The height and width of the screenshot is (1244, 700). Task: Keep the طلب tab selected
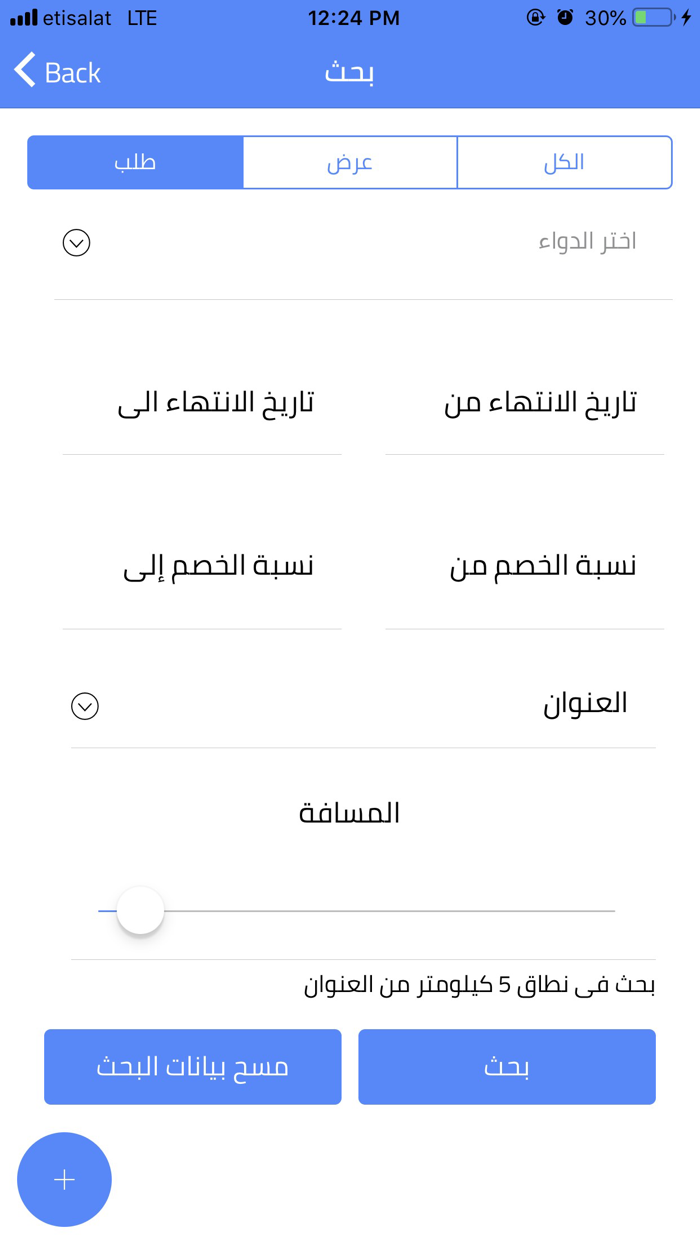[135, 162]
